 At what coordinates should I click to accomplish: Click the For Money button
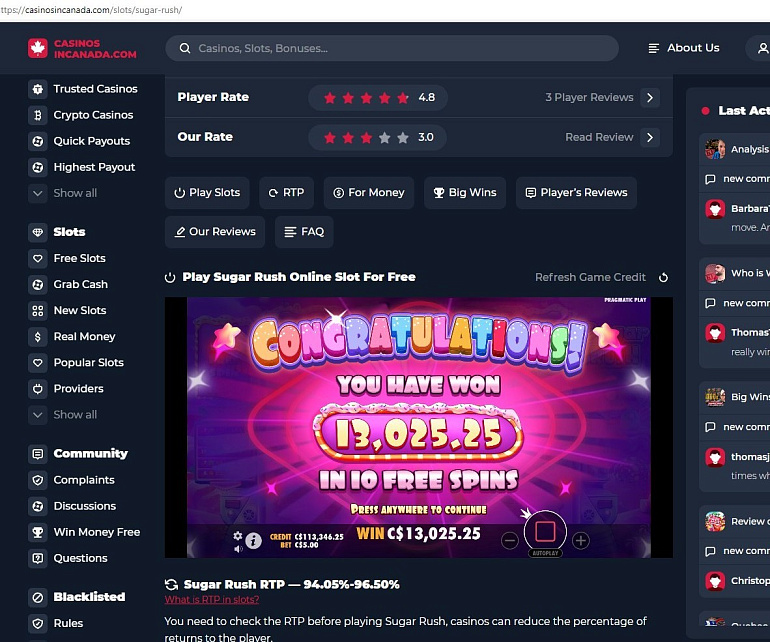(369, 193)
